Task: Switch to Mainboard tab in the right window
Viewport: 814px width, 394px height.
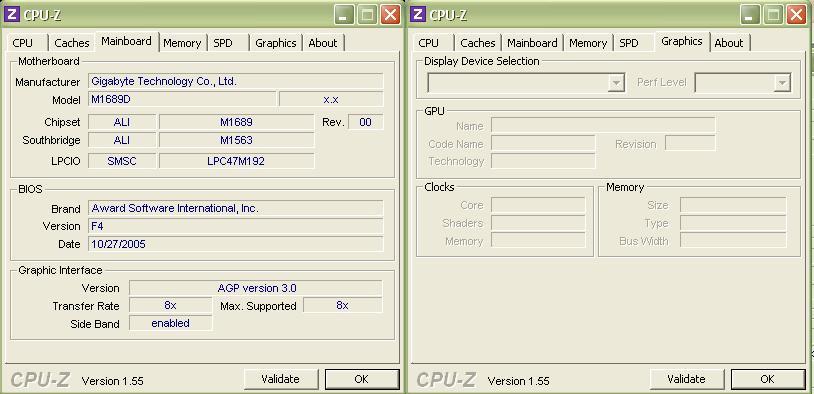Action: click(x=533, y=43)
